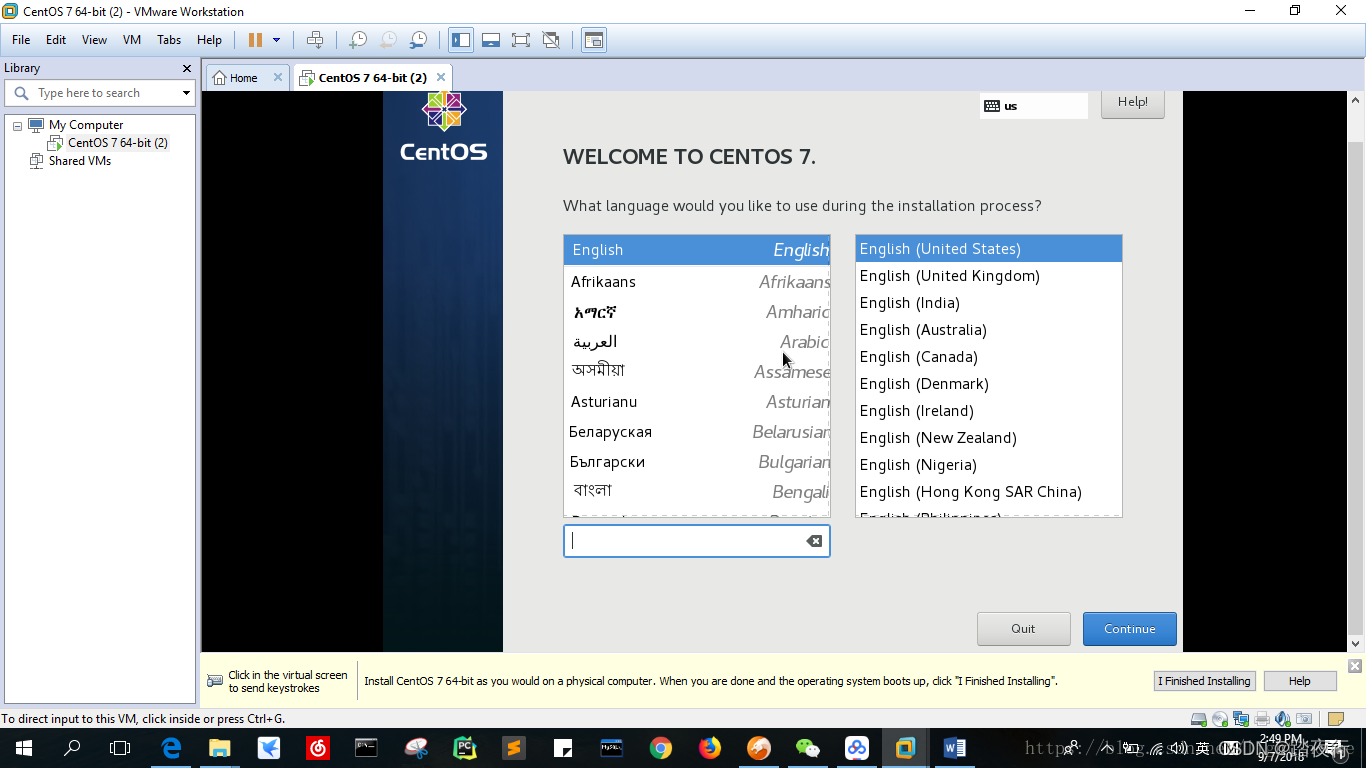Viewport: 1366px width, 768px height.
Task: Select Shared VMs in the library
Action: pos(80,161)
